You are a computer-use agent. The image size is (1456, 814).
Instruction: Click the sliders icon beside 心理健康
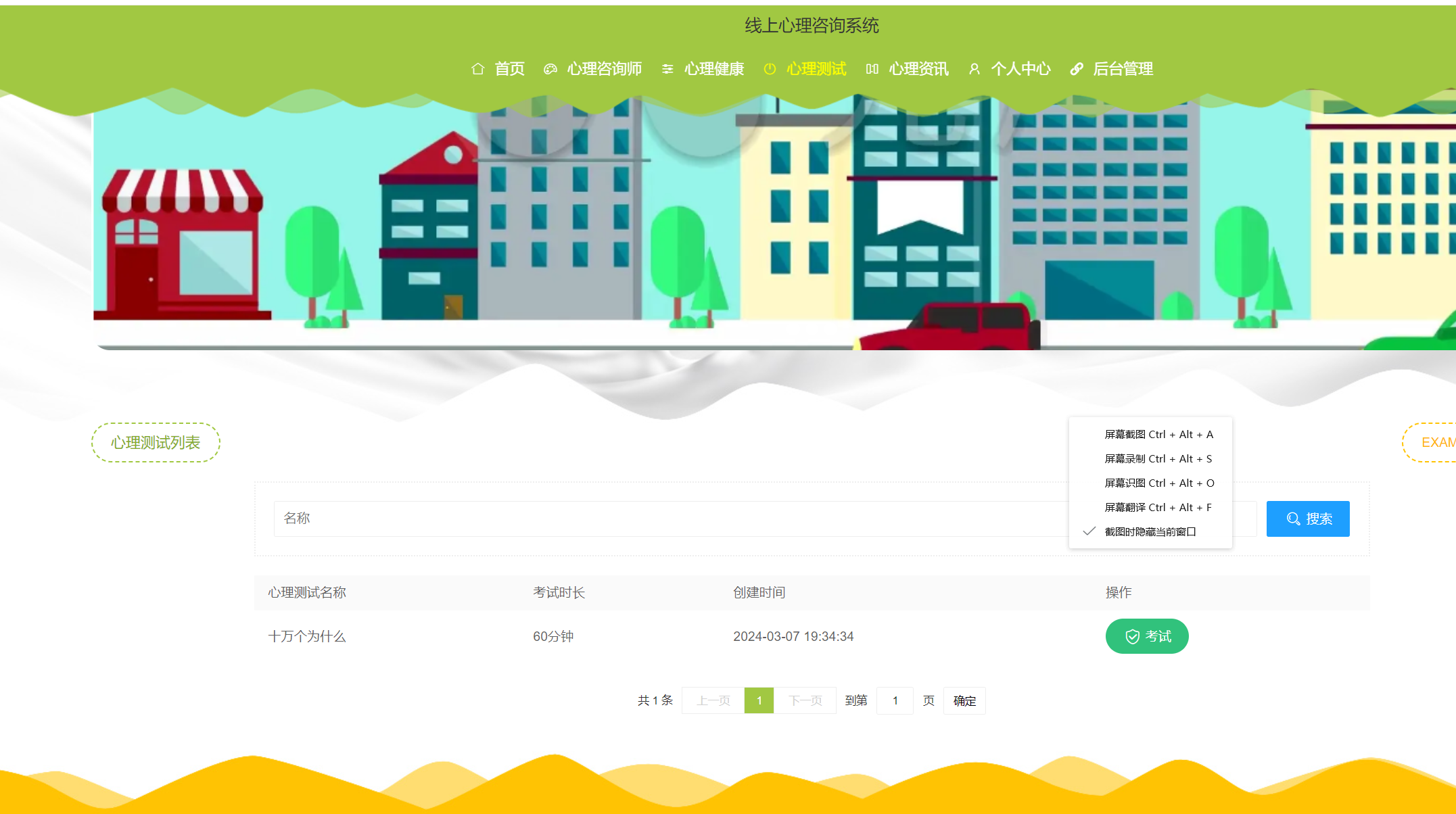coord(667,69)
